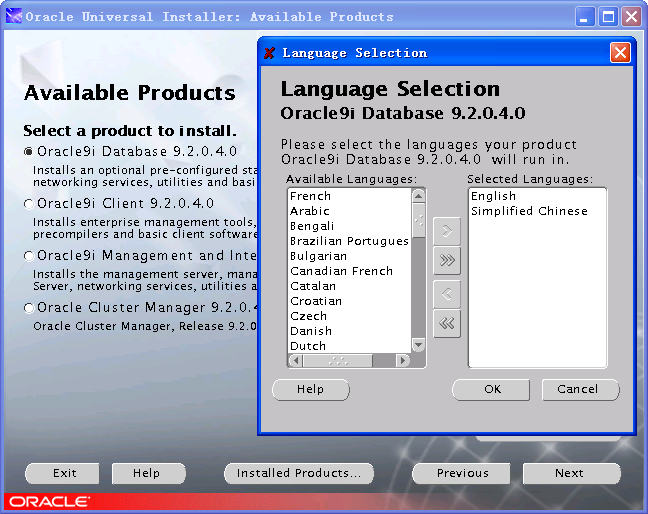Click right arrow of horizontal language scrollbar
The image size is (648, 514).
[x=403, y=360]
